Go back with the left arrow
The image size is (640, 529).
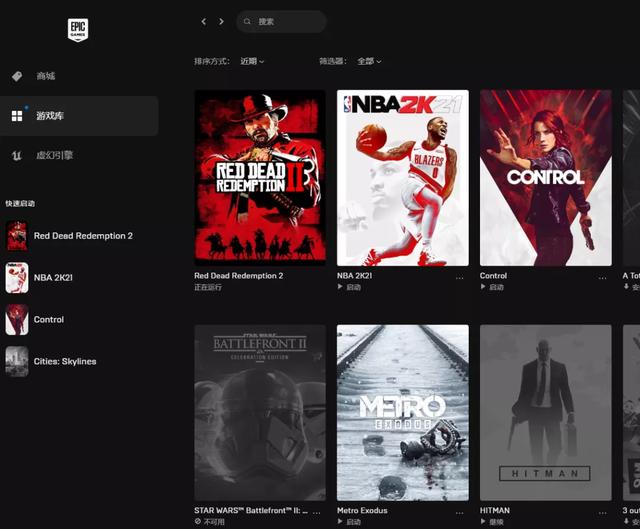[x=204, y=21]
